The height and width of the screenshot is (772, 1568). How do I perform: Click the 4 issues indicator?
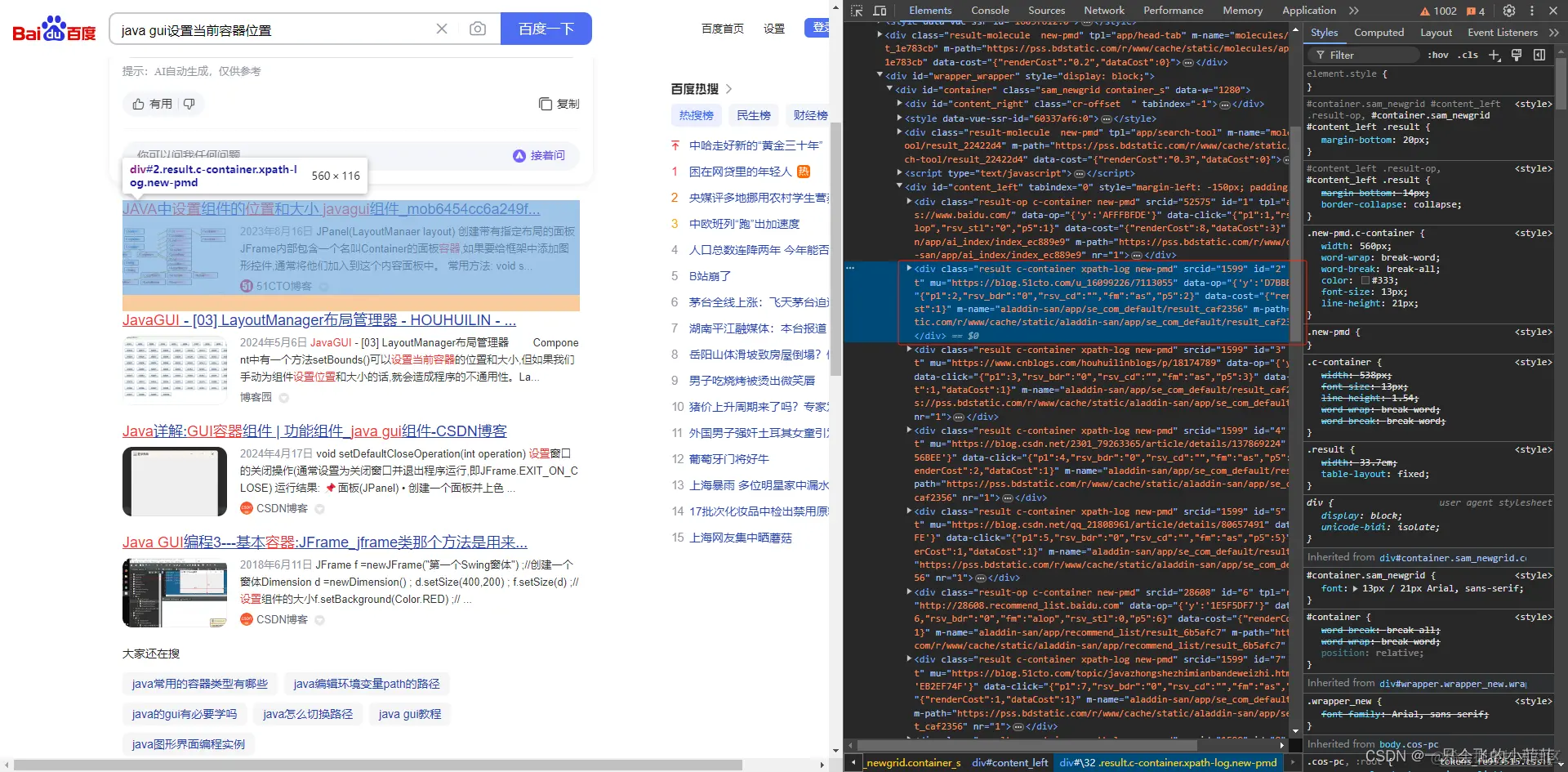coord(1477,11)
